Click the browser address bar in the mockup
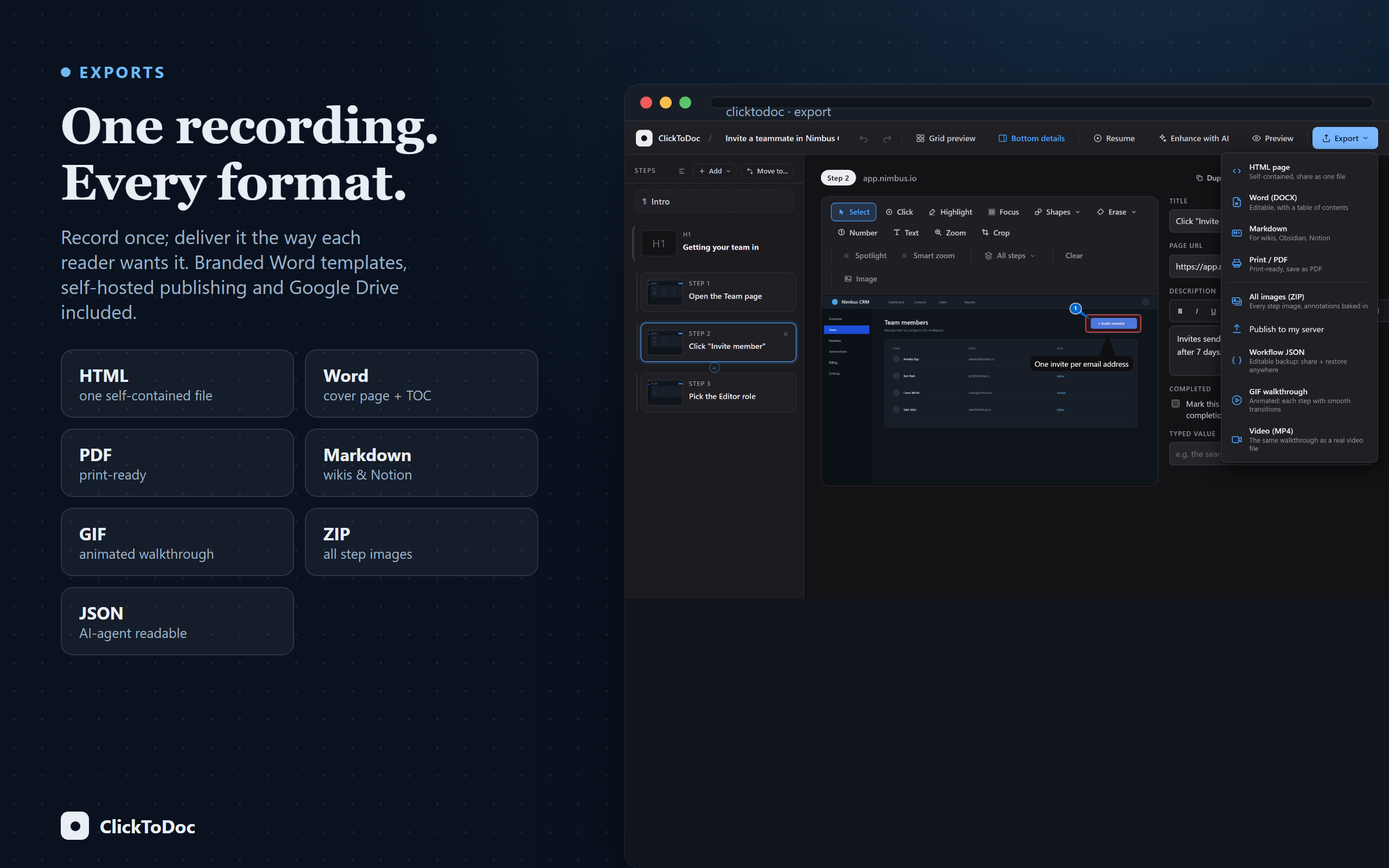 (x=1041, y=103)
